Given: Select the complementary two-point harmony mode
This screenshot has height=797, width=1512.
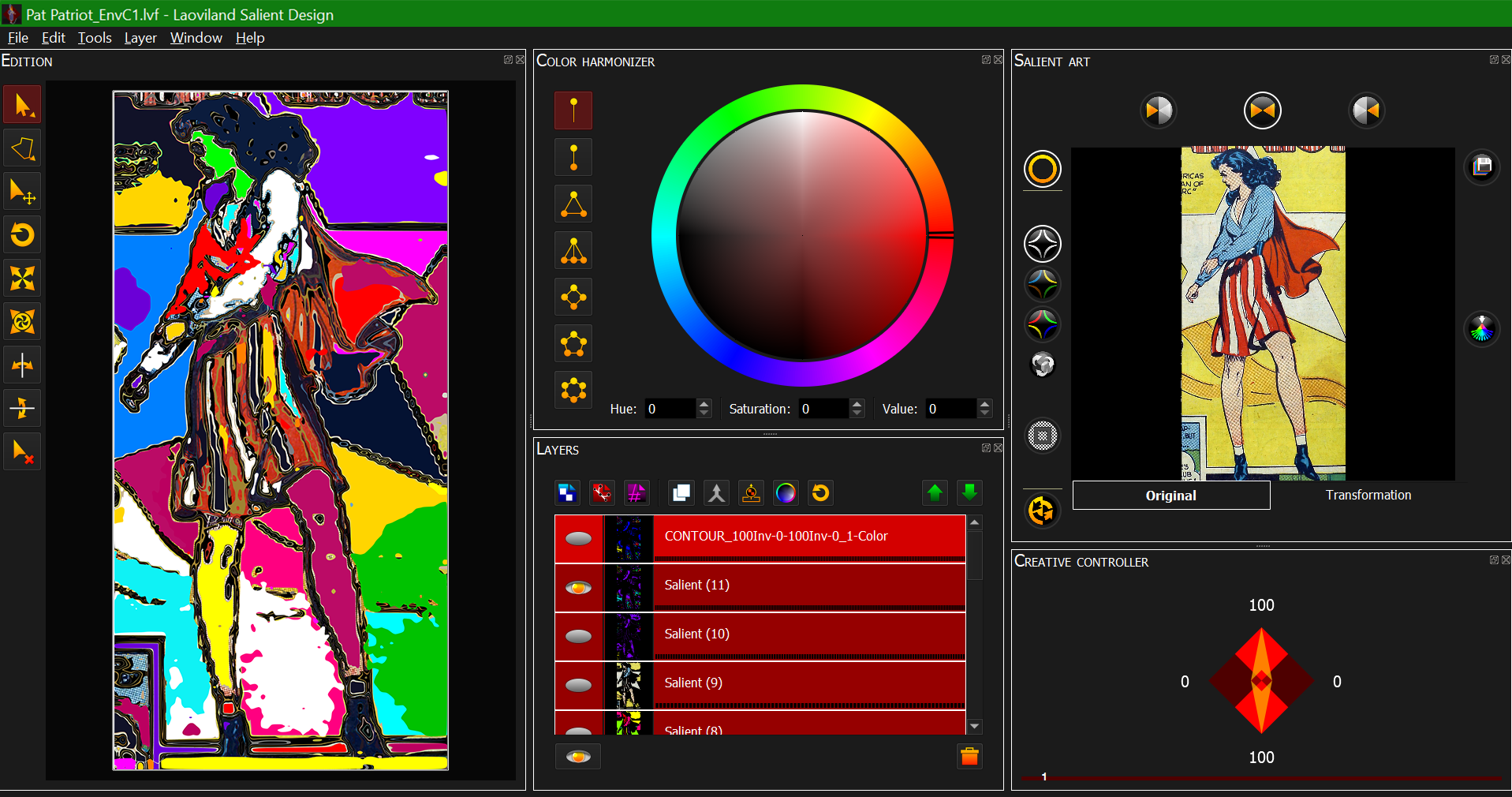Looking at the screenshot, I should click(x=573, y=157).
